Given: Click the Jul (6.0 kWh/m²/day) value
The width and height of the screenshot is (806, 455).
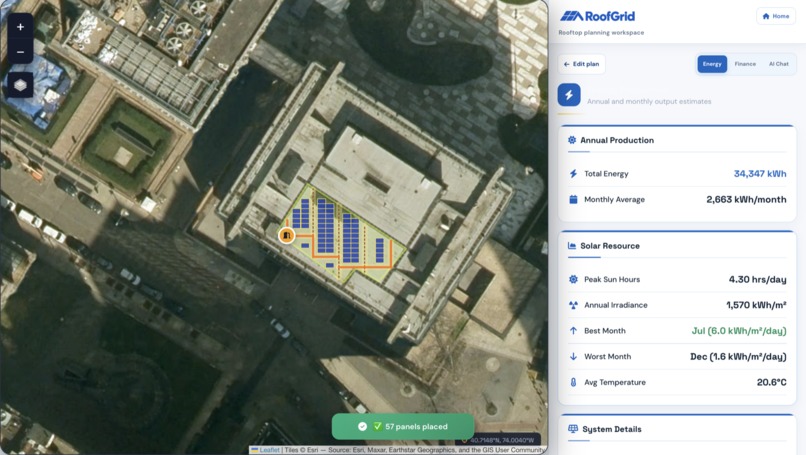Looking at the screenshot, I should (x=739, y=331).
